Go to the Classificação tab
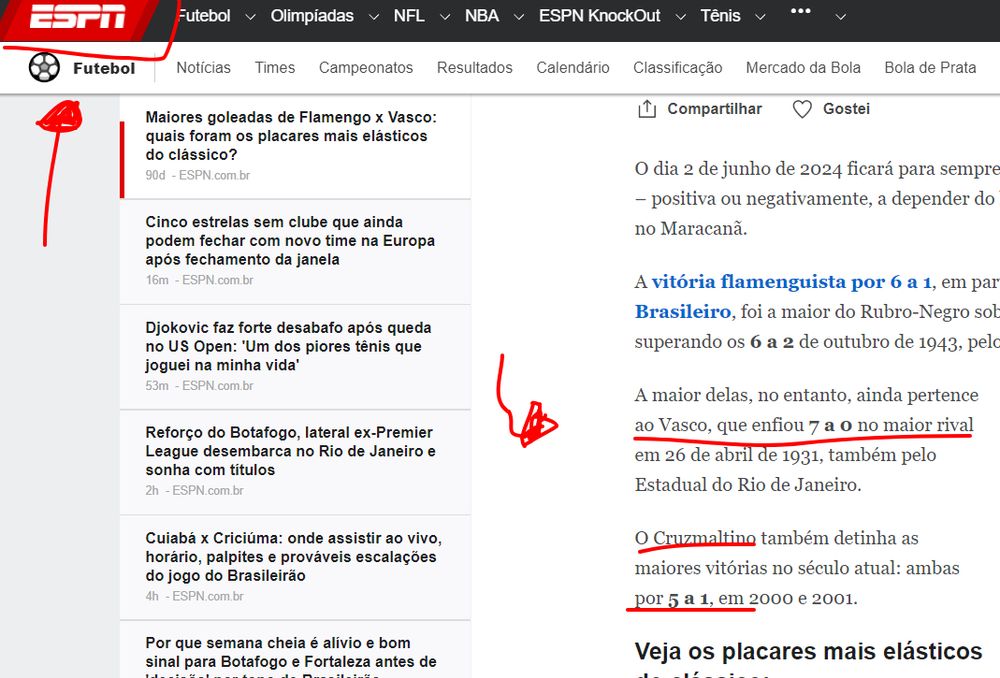Screen dimensions: 1000x678 pyautogui.click(x=677, y=68)
